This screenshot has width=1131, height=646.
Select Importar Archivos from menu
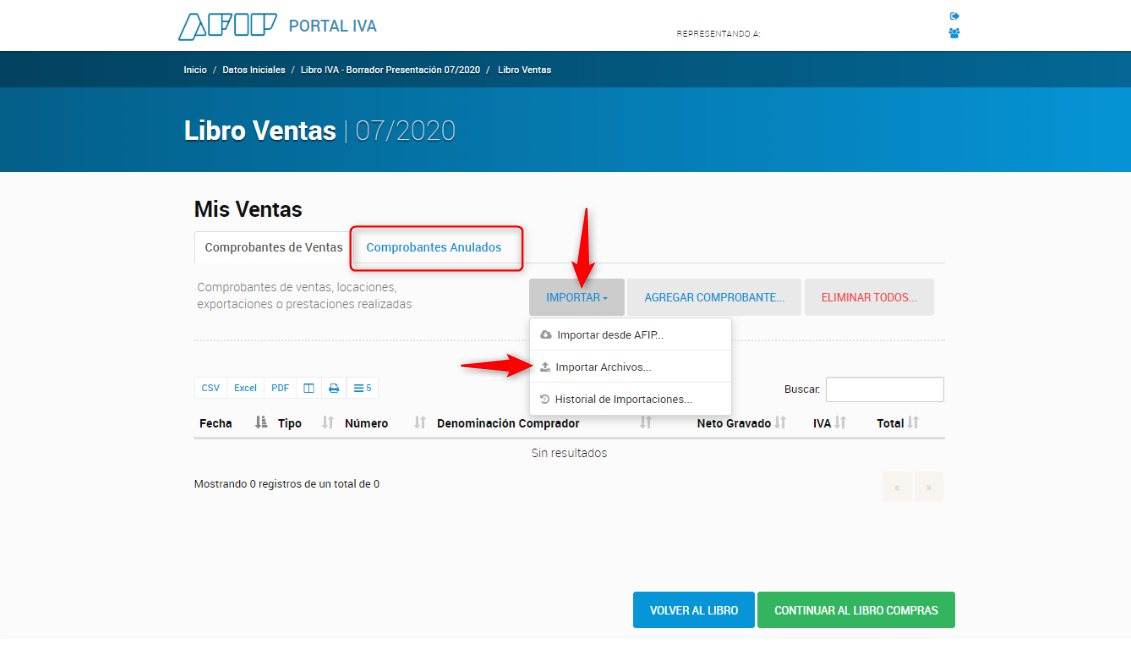603,367
